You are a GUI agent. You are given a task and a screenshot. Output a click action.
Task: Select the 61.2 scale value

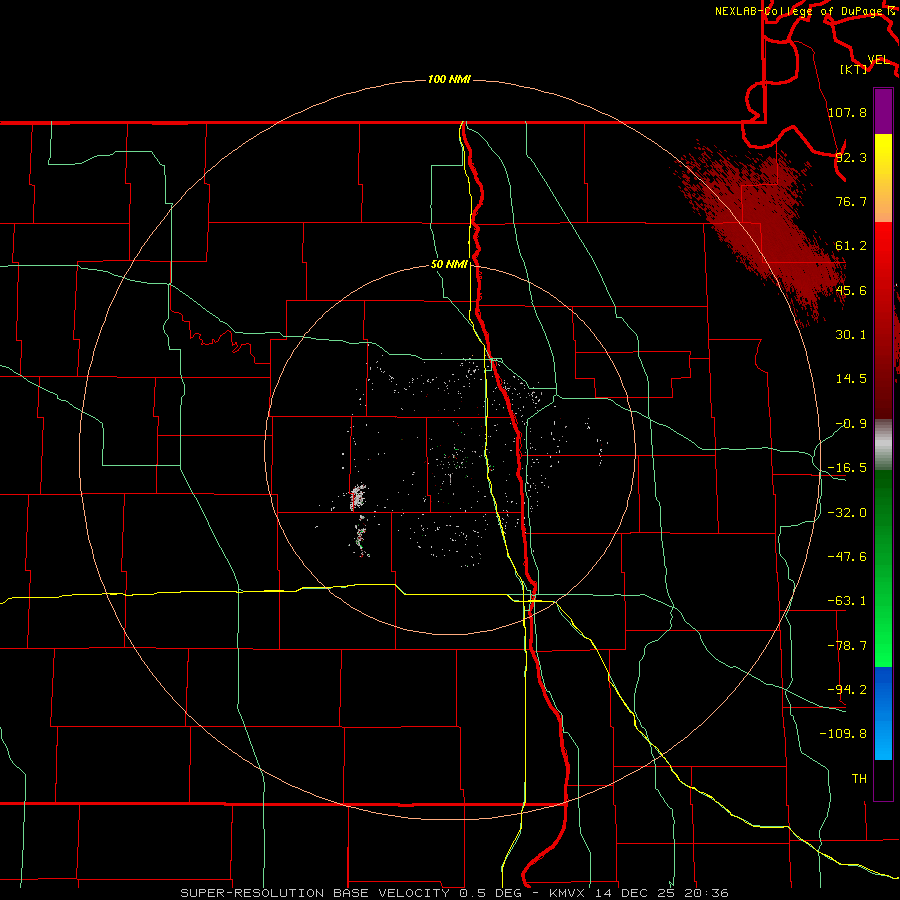point(851,246)
